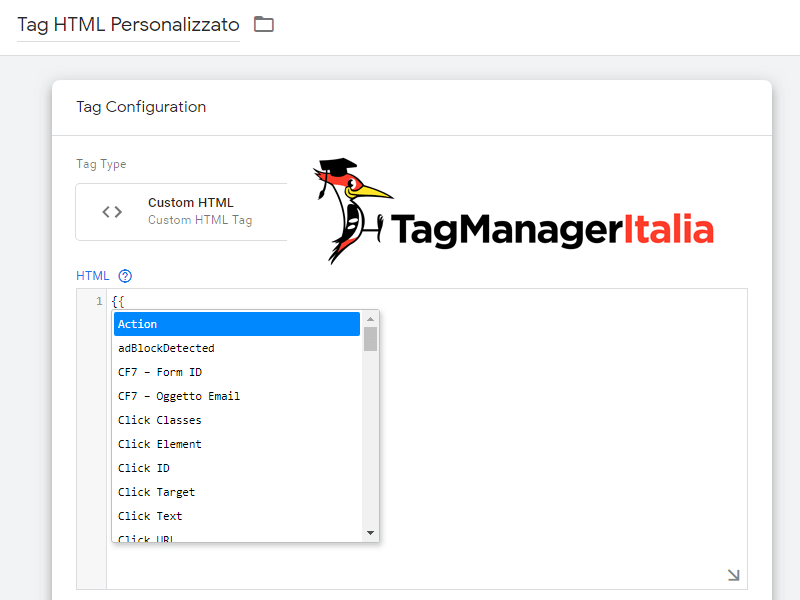Click the HTML help question mark icon

point(125,276)
